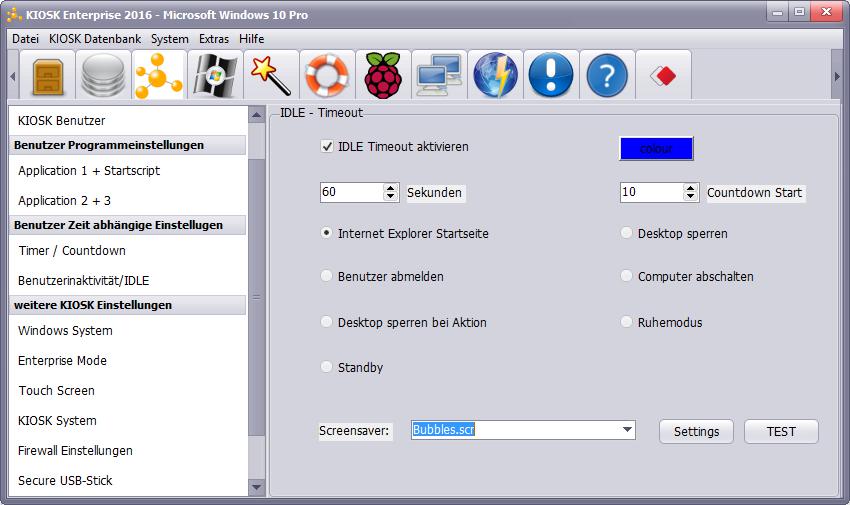Viewport: 850px width, 505px height.
Task: Increase Countdown Start with up arrow
Action: (x=690, y=187)
